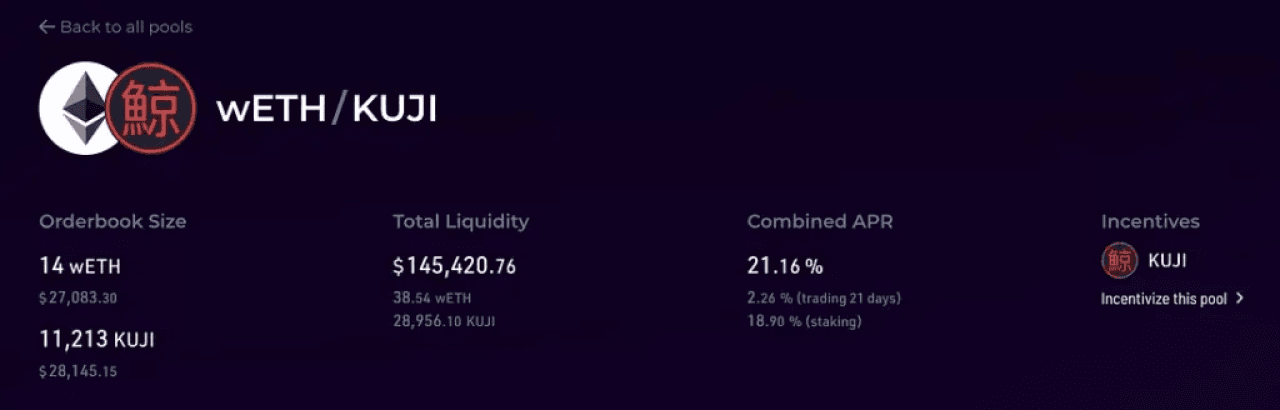Open Incentivize this pool link

click(x=1172, y=298)
